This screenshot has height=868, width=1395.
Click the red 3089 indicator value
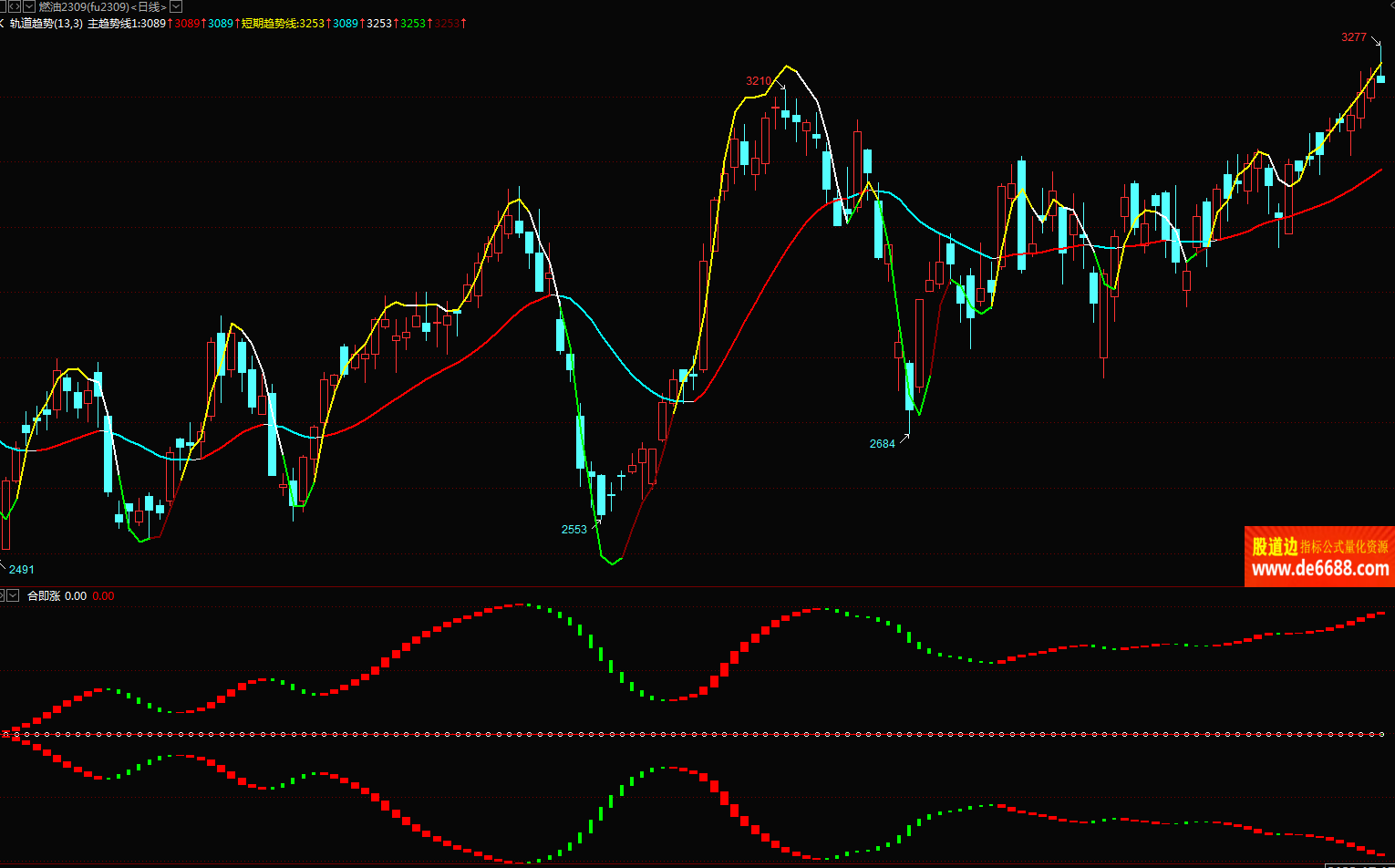click(187, 23)
